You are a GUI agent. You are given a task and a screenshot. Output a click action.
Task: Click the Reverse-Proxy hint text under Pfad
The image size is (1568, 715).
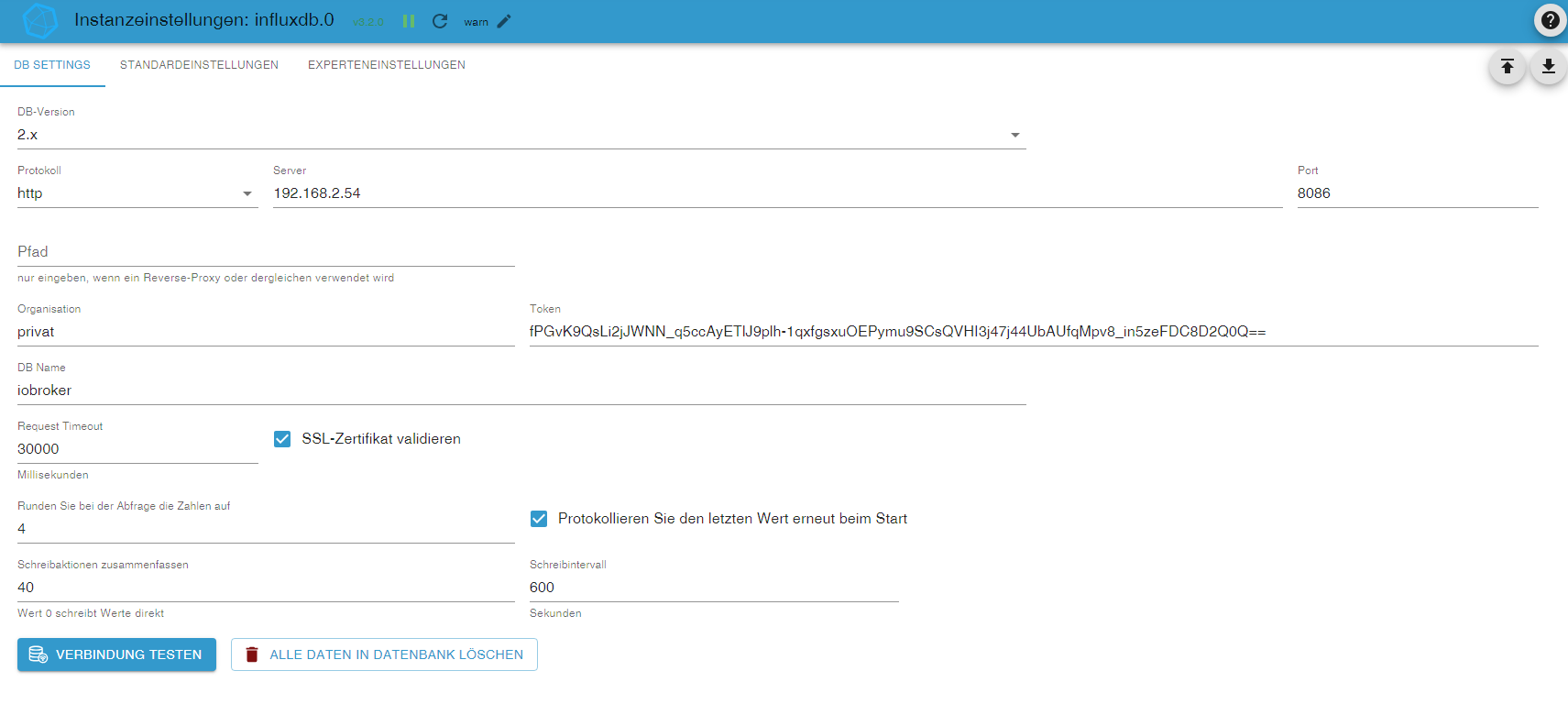pos(205,278)
